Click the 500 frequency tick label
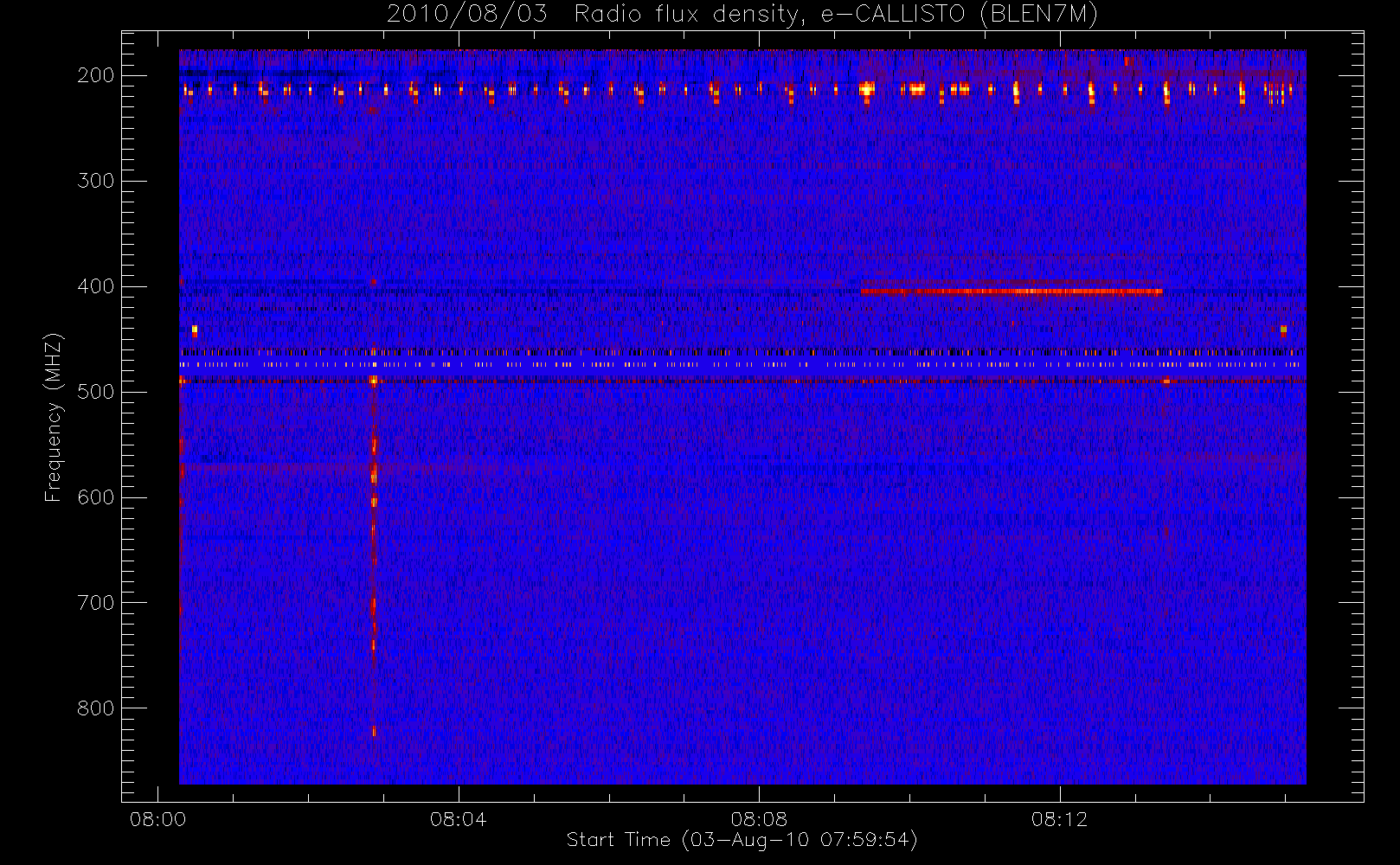This screenshot has height=865, width=1400. tap(96, 392)
